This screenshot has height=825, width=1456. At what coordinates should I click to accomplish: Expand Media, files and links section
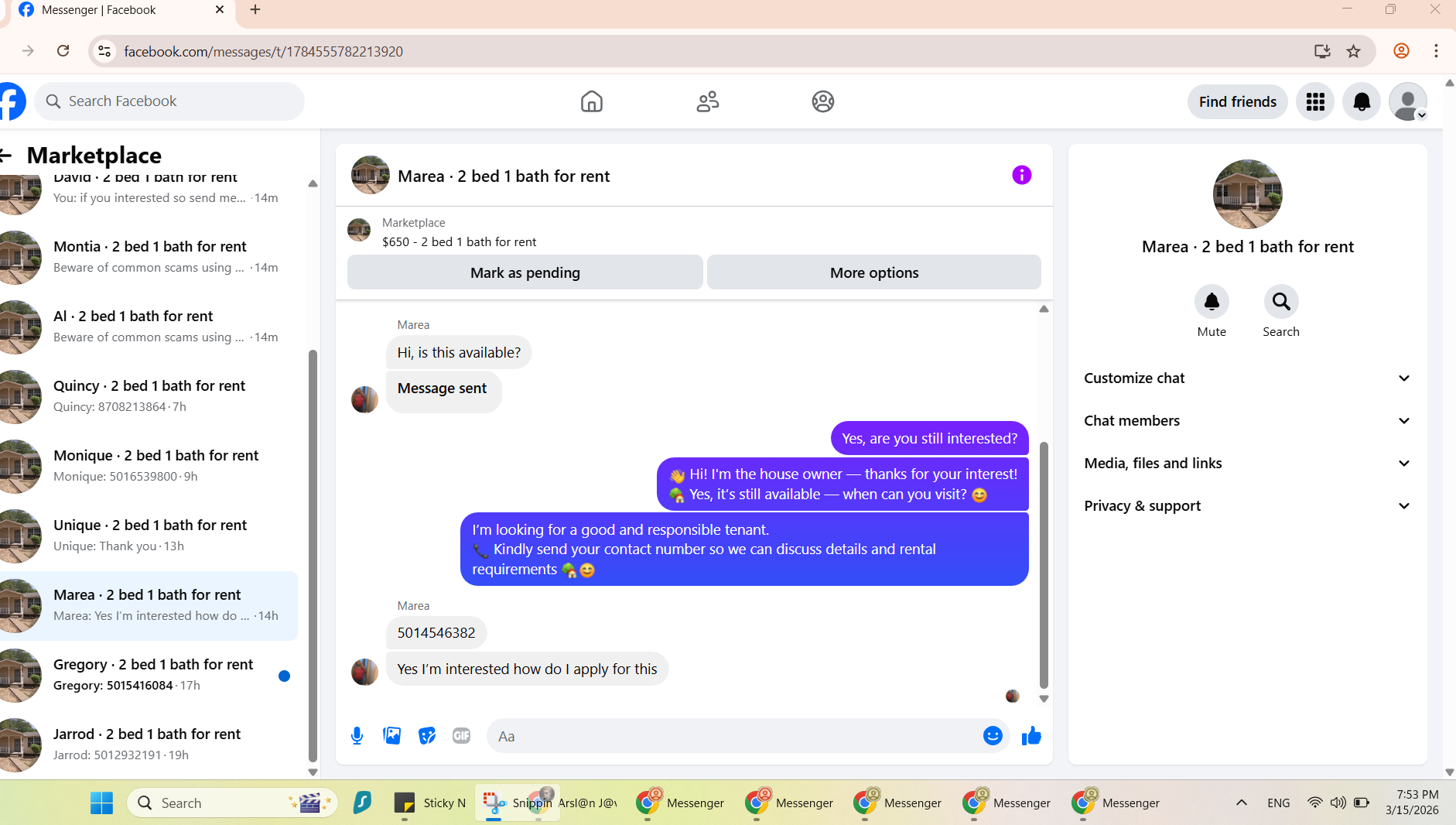click(1247, 464)
